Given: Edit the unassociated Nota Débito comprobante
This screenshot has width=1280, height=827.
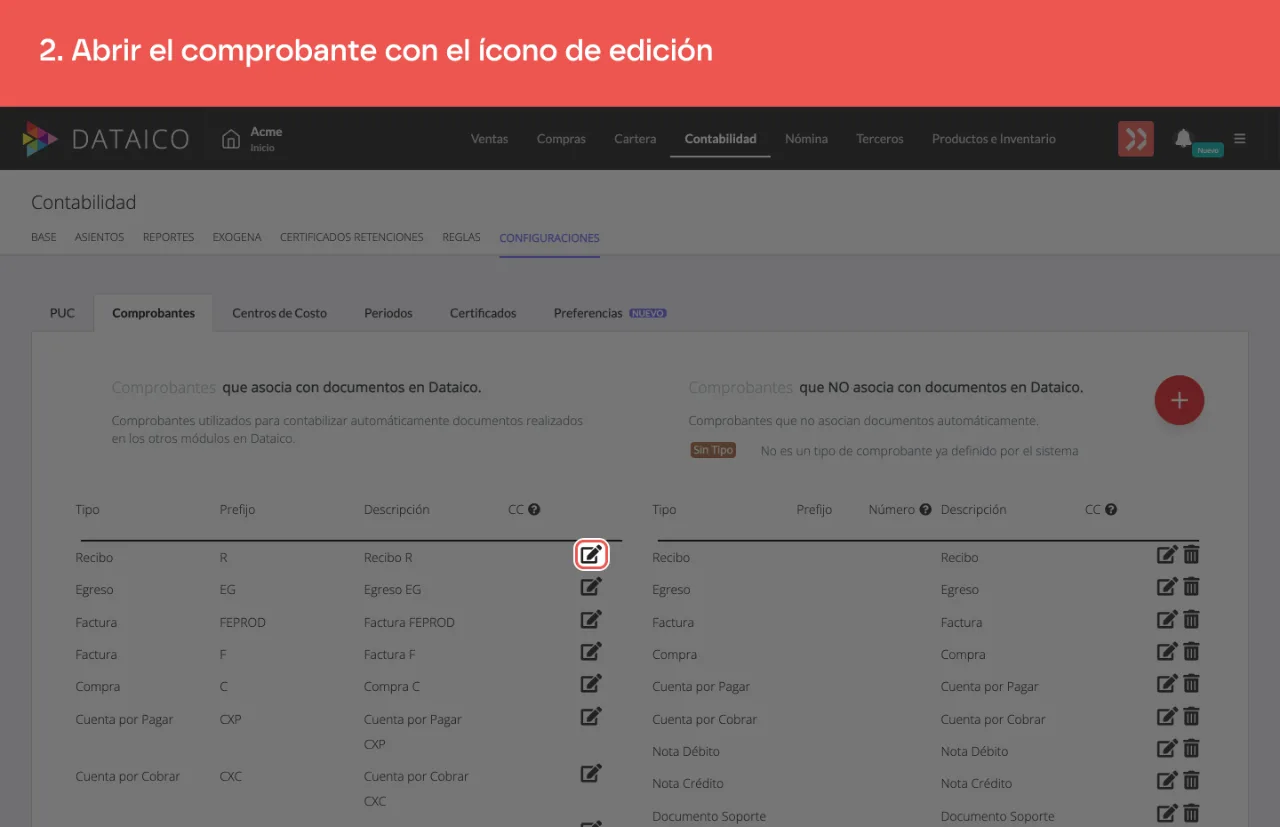Looking at the screenshot, I should point(1167,748).
